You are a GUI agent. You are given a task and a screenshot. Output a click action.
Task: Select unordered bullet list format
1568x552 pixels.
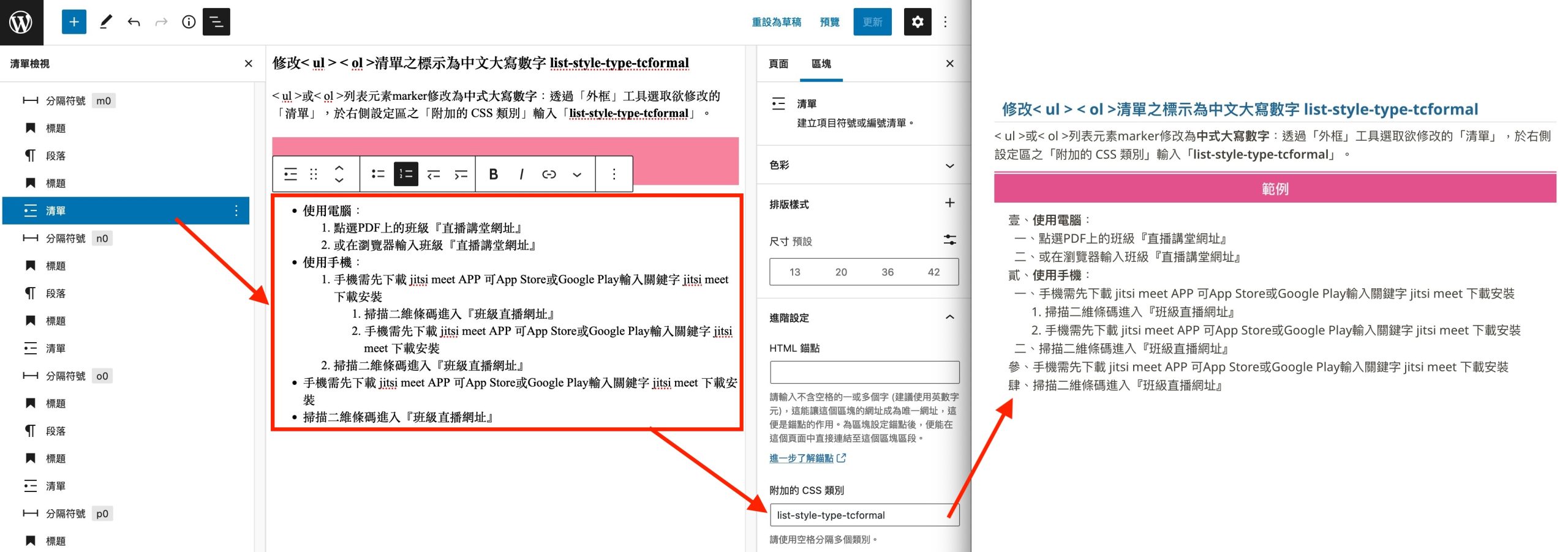click(378, 174)
